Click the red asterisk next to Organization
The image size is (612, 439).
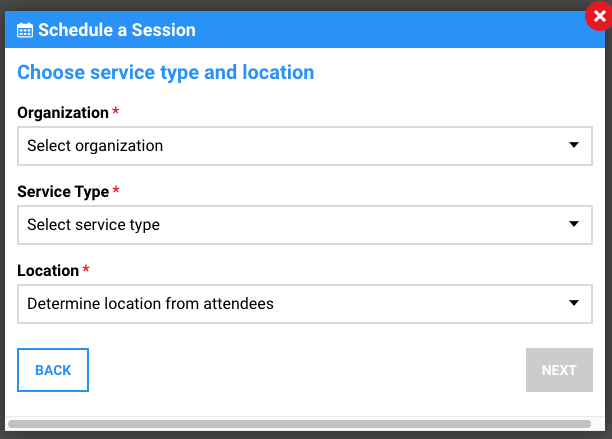[x=116, y=111]
